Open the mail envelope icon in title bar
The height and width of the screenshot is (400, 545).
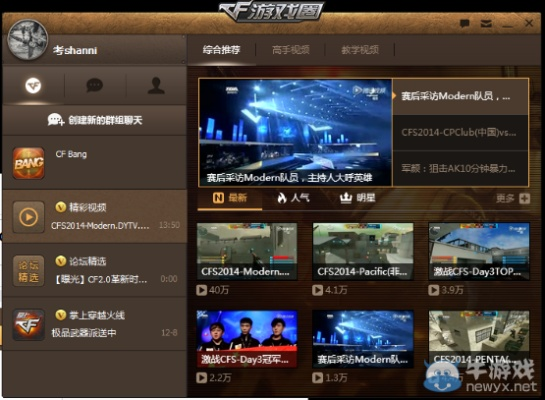click(x=486, y=23)
